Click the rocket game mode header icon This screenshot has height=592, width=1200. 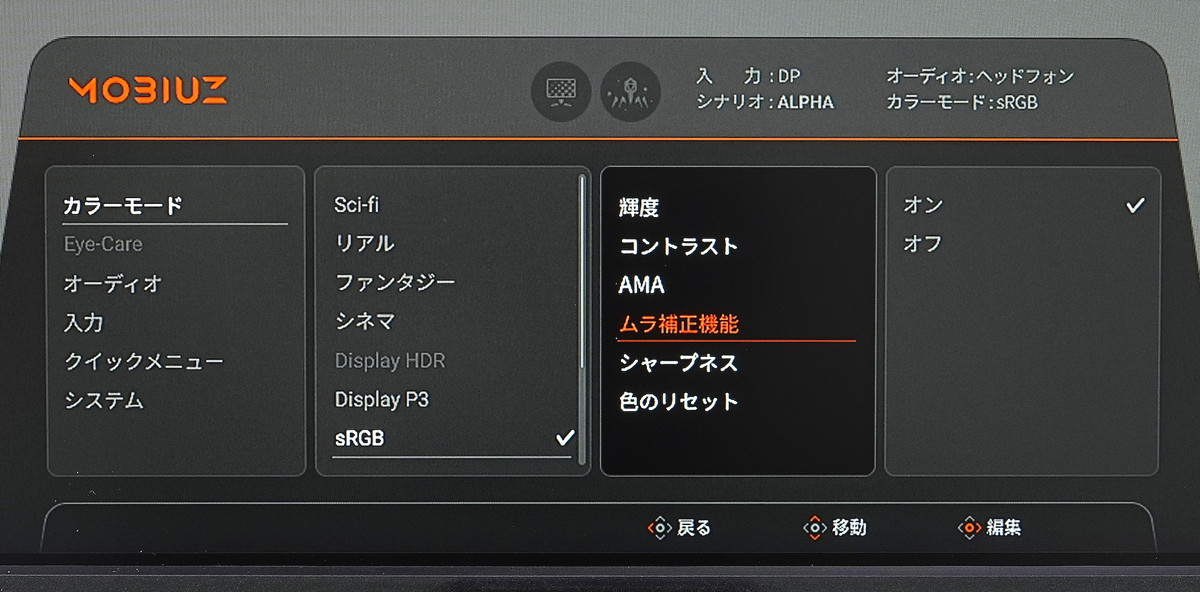click(x=630, y=92)
